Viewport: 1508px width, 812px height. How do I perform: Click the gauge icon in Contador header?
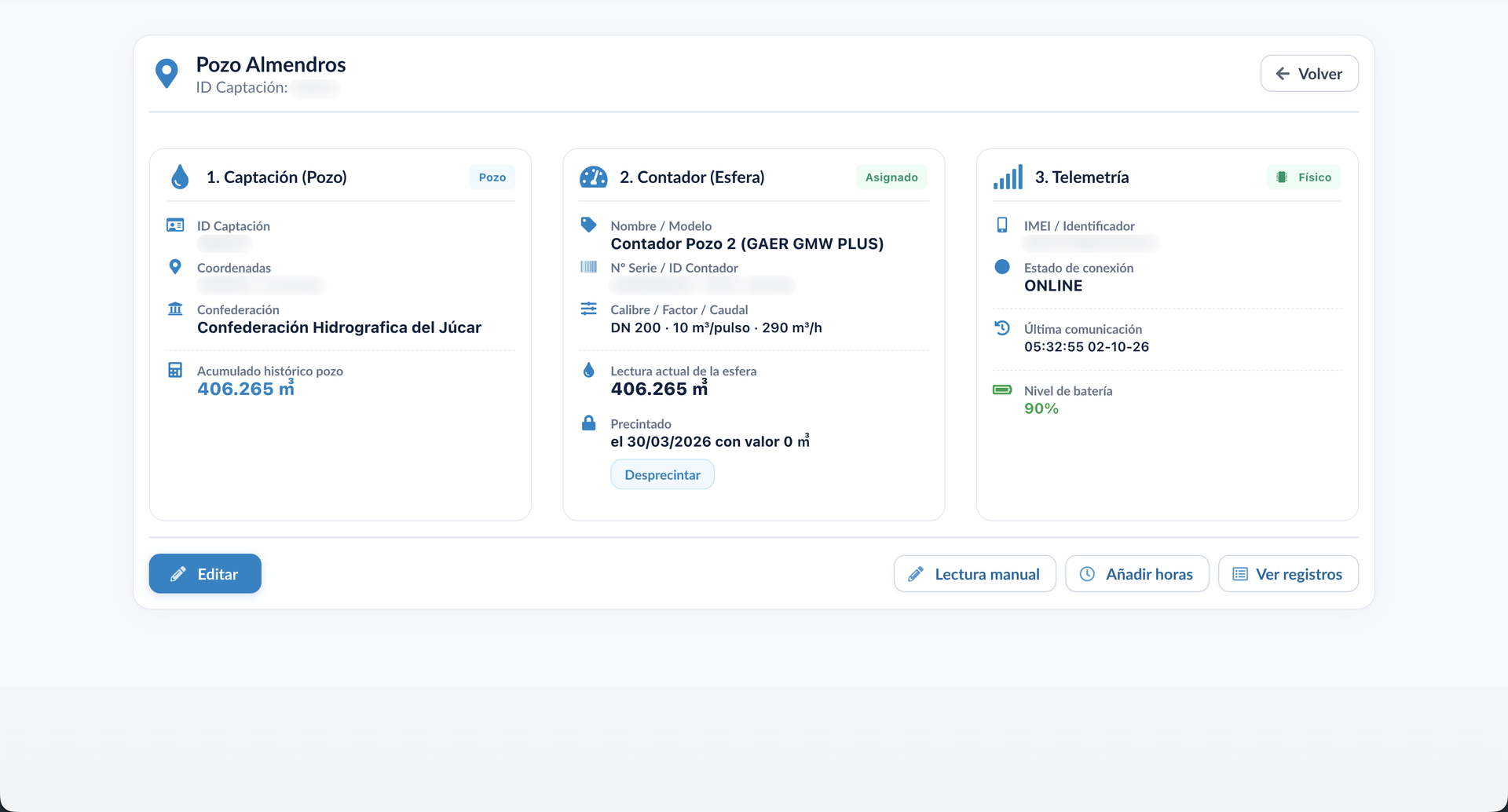(x=594, y=177)
